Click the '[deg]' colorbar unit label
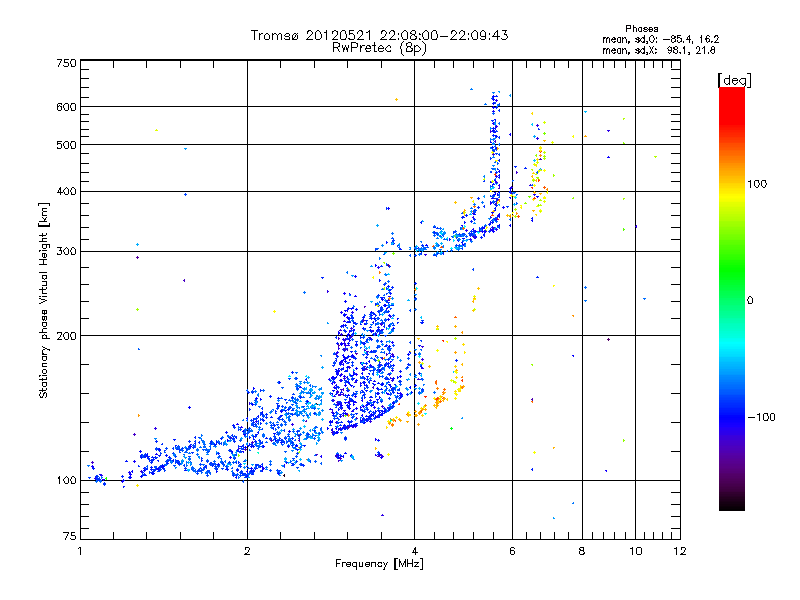The height and width of the screenshot is (600, 800). click(734, 80)
